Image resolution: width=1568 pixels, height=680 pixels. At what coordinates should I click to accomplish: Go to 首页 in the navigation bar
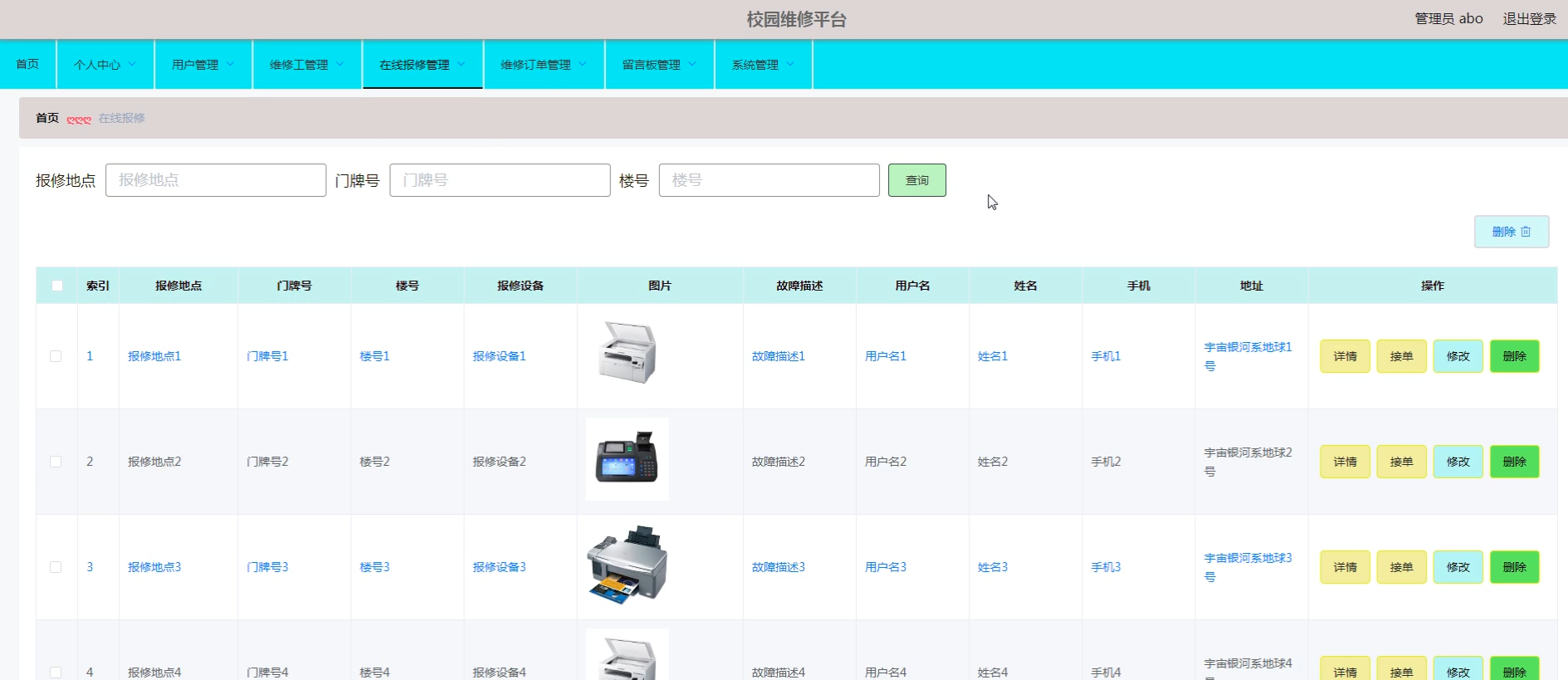27,64
